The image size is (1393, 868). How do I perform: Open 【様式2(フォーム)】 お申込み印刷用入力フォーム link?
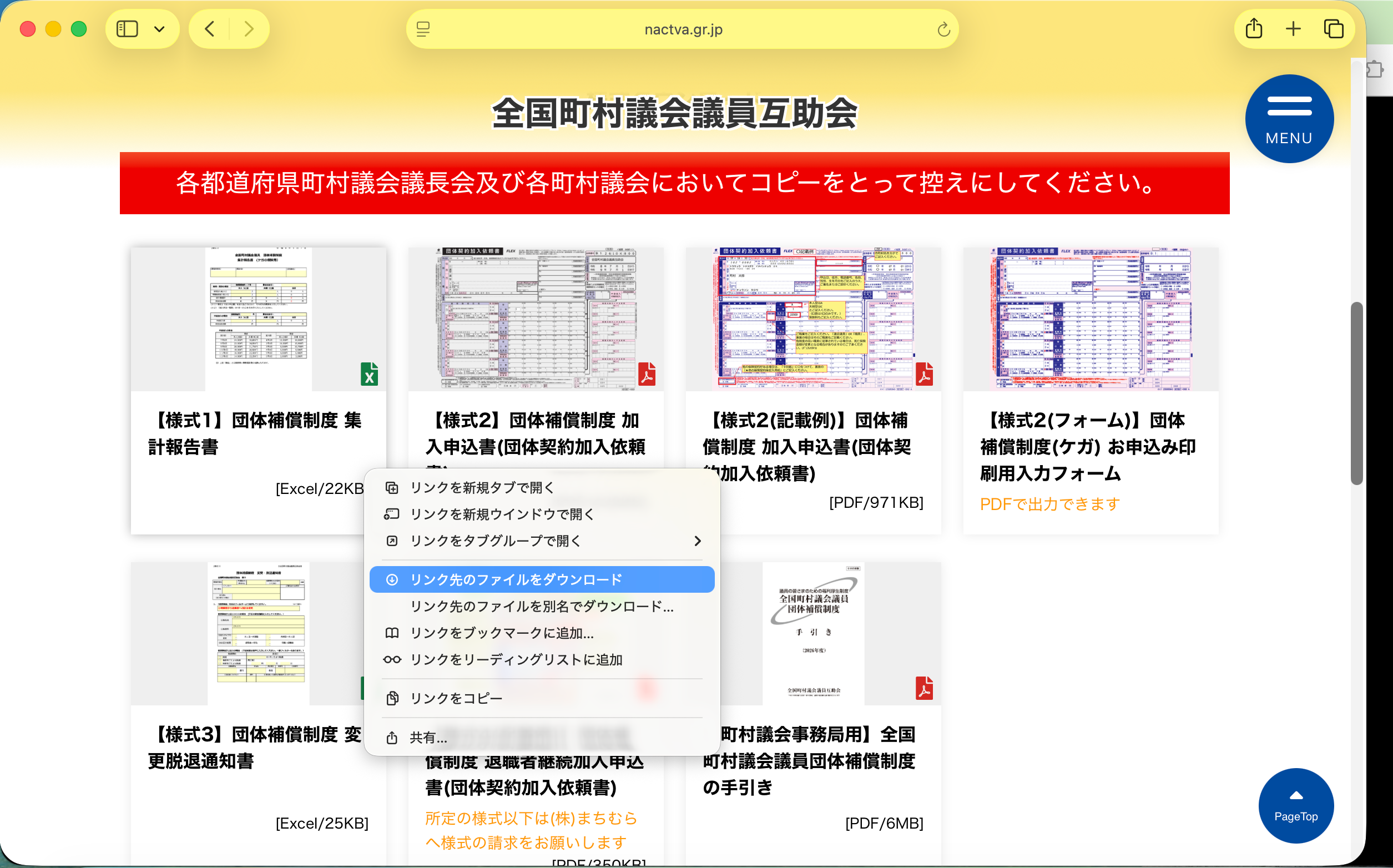pos(1088,447)
